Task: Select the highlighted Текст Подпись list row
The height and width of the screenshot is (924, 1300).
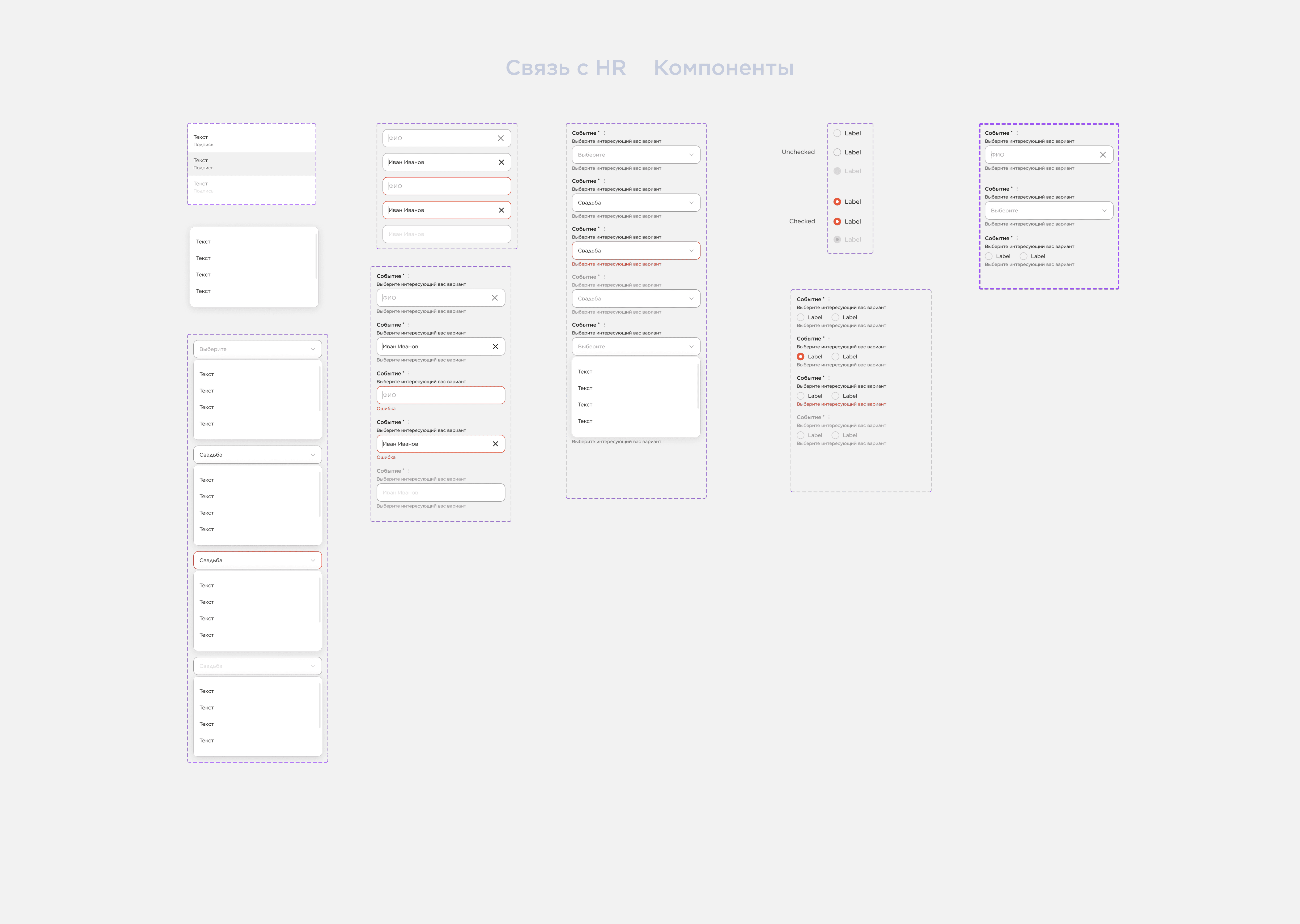Action: tap(252, 164)
